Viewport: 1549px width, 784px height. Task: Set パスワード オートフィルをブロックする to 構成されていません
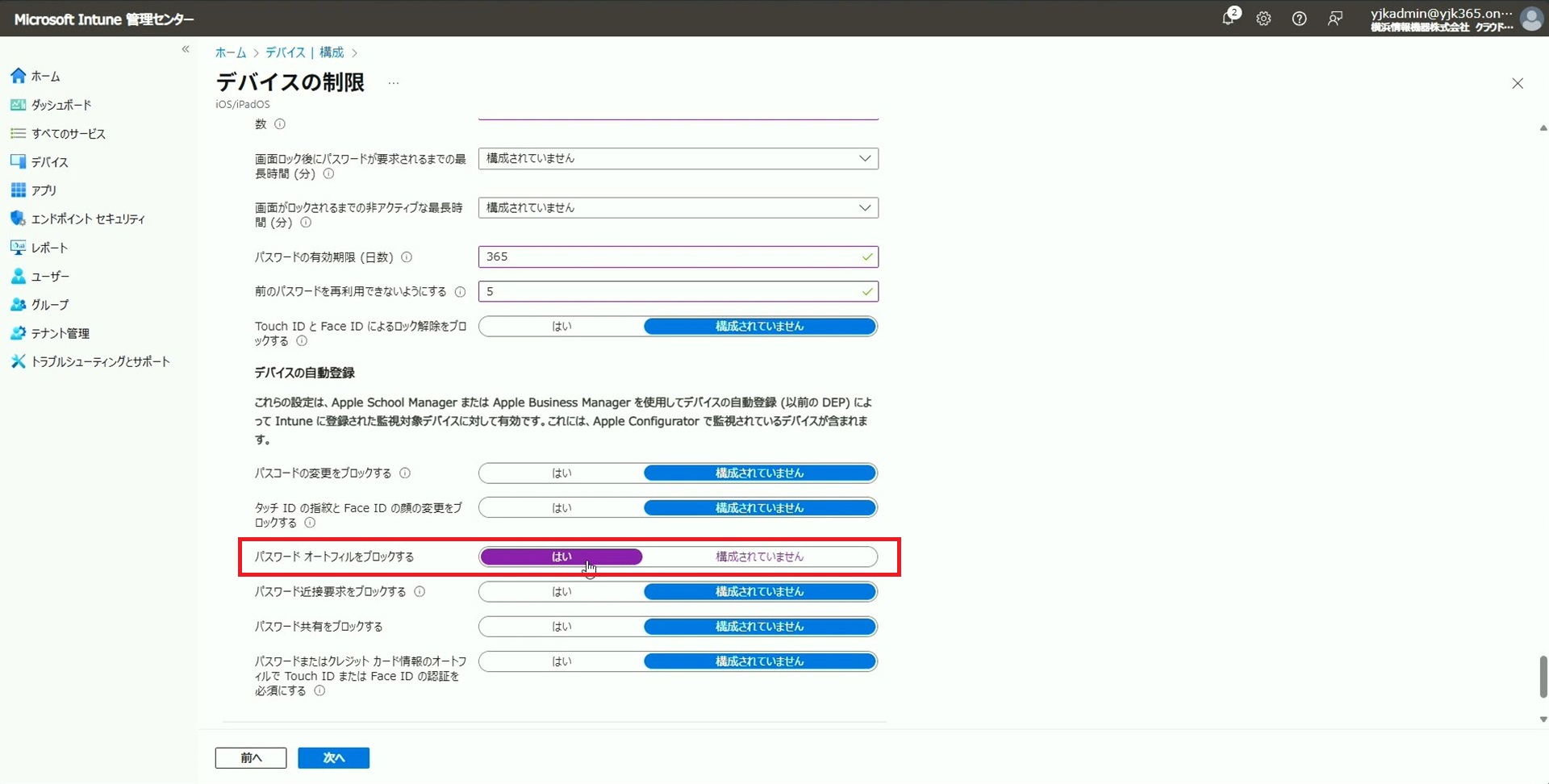(759, 557)
